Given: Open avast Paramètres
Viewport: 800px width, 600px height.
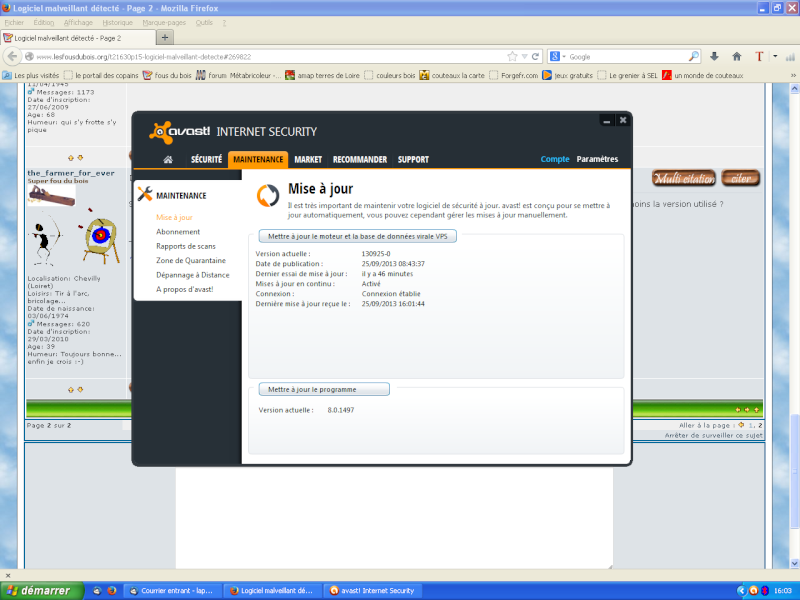Looking at the screenshot, I should pyautogui.click(x=597, y=159).
